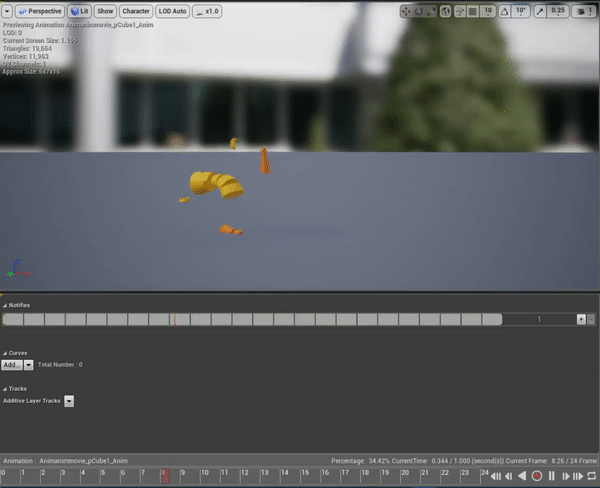Click the large yellow curved mesh piece

point(216,185)
